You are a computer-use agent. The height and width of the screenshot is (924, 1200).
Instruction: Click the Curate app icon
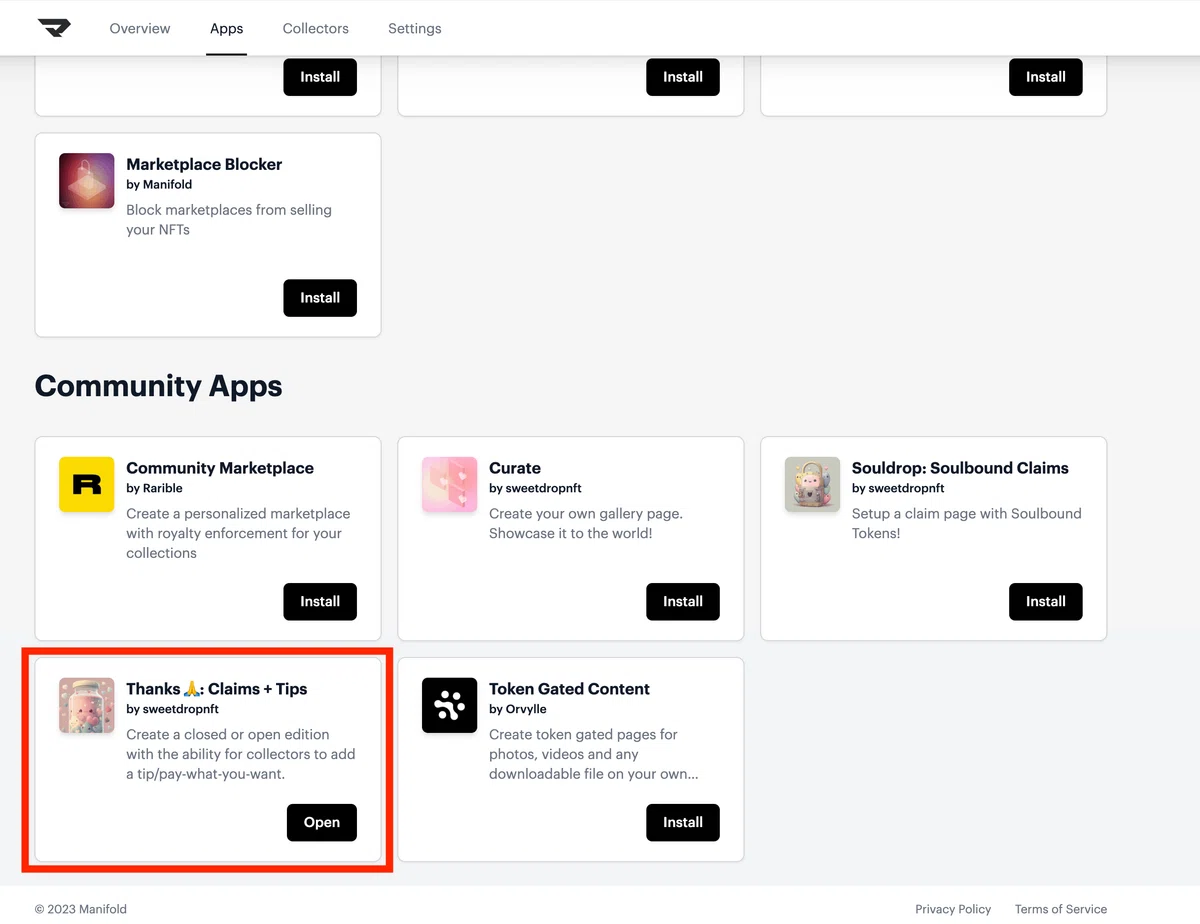click(x=450, y=485)
